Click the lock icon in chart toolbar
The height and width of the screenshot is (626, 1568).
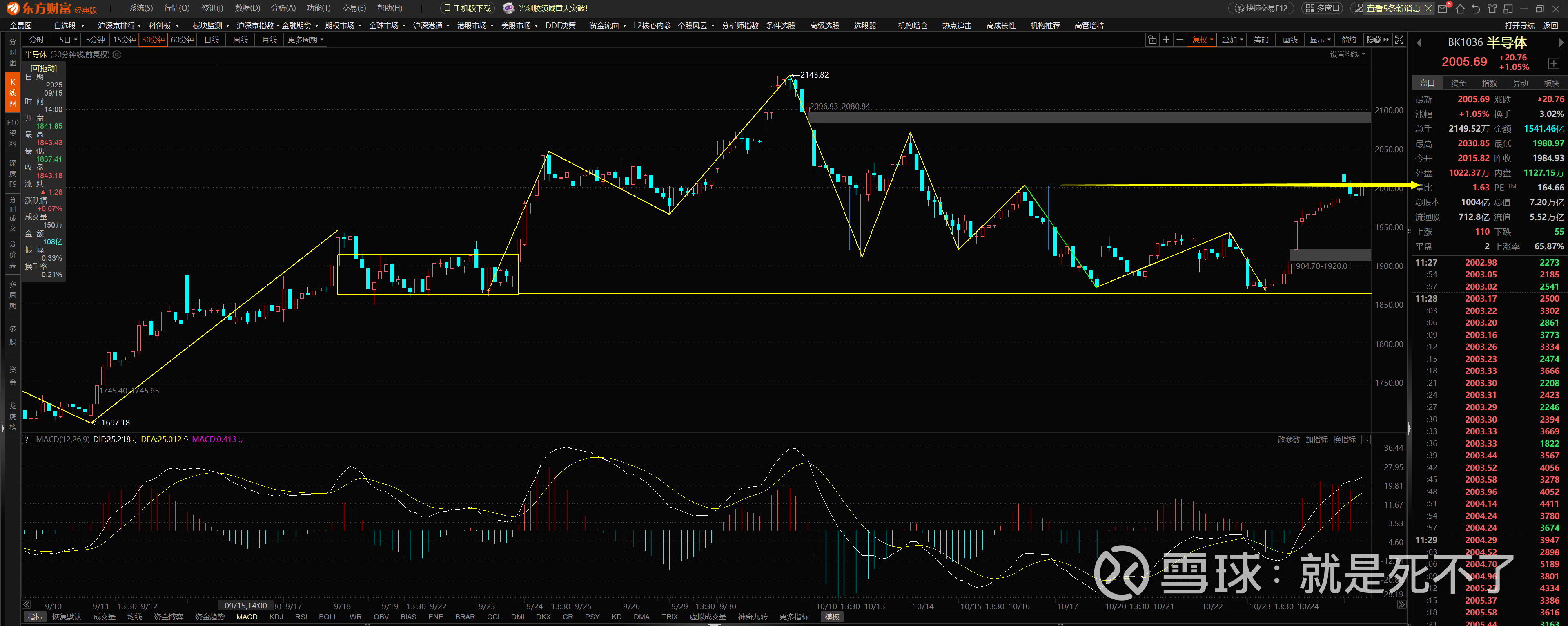point(1151,40)
